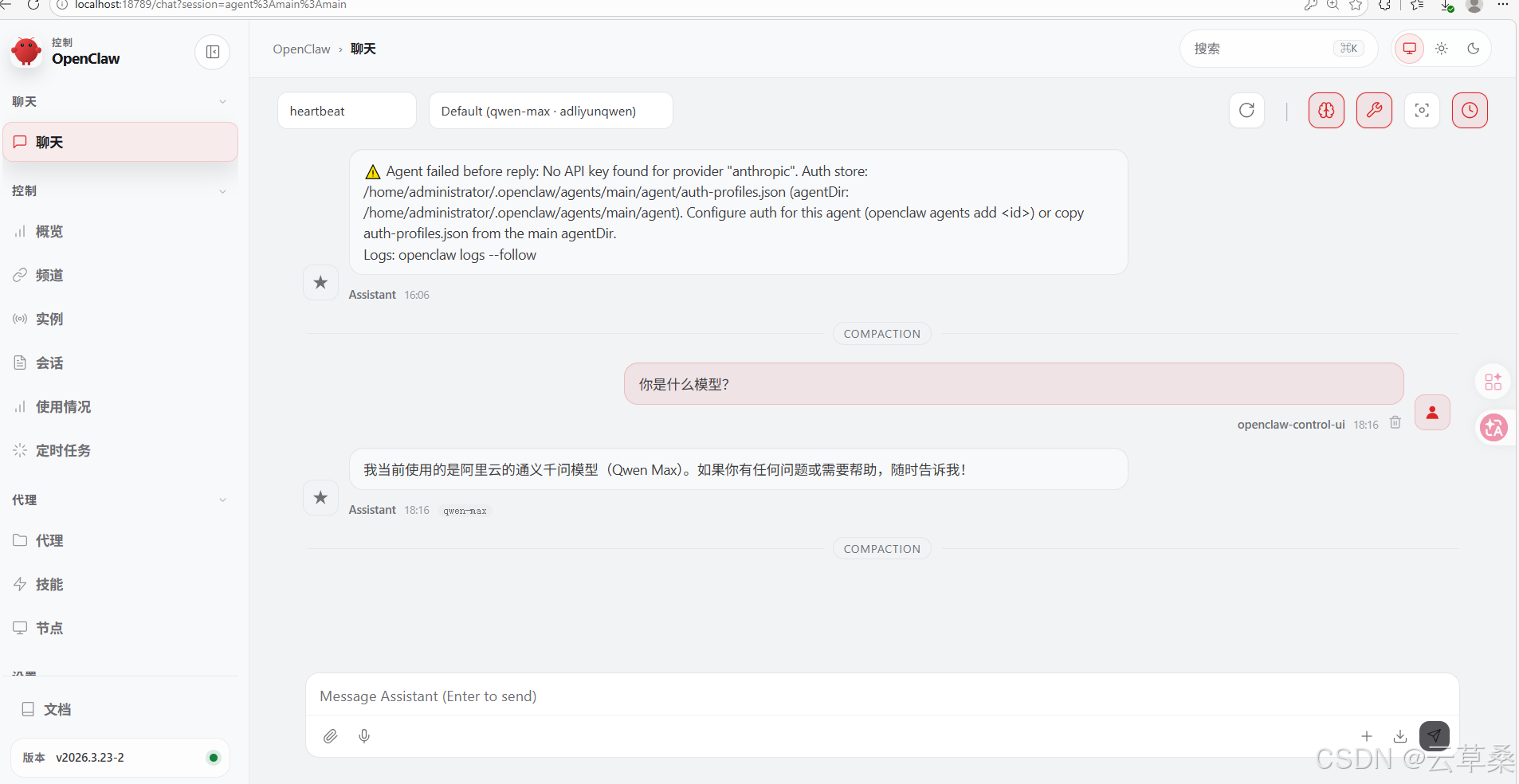Open the 定时任务 scheduled tasks page
The image size is (1519, 784).
pos(120,451)
